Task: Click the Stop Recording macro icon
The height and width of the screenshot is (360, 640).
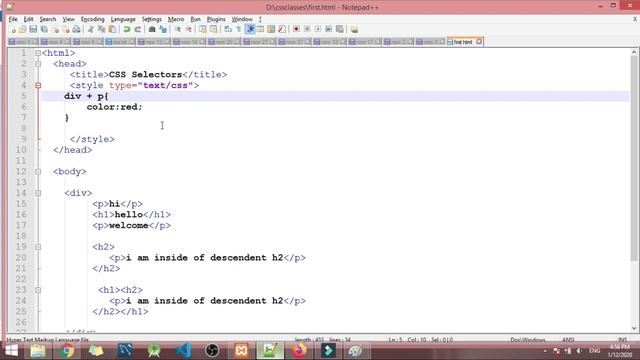Action: pyautogui.click(x=307, y=29)
